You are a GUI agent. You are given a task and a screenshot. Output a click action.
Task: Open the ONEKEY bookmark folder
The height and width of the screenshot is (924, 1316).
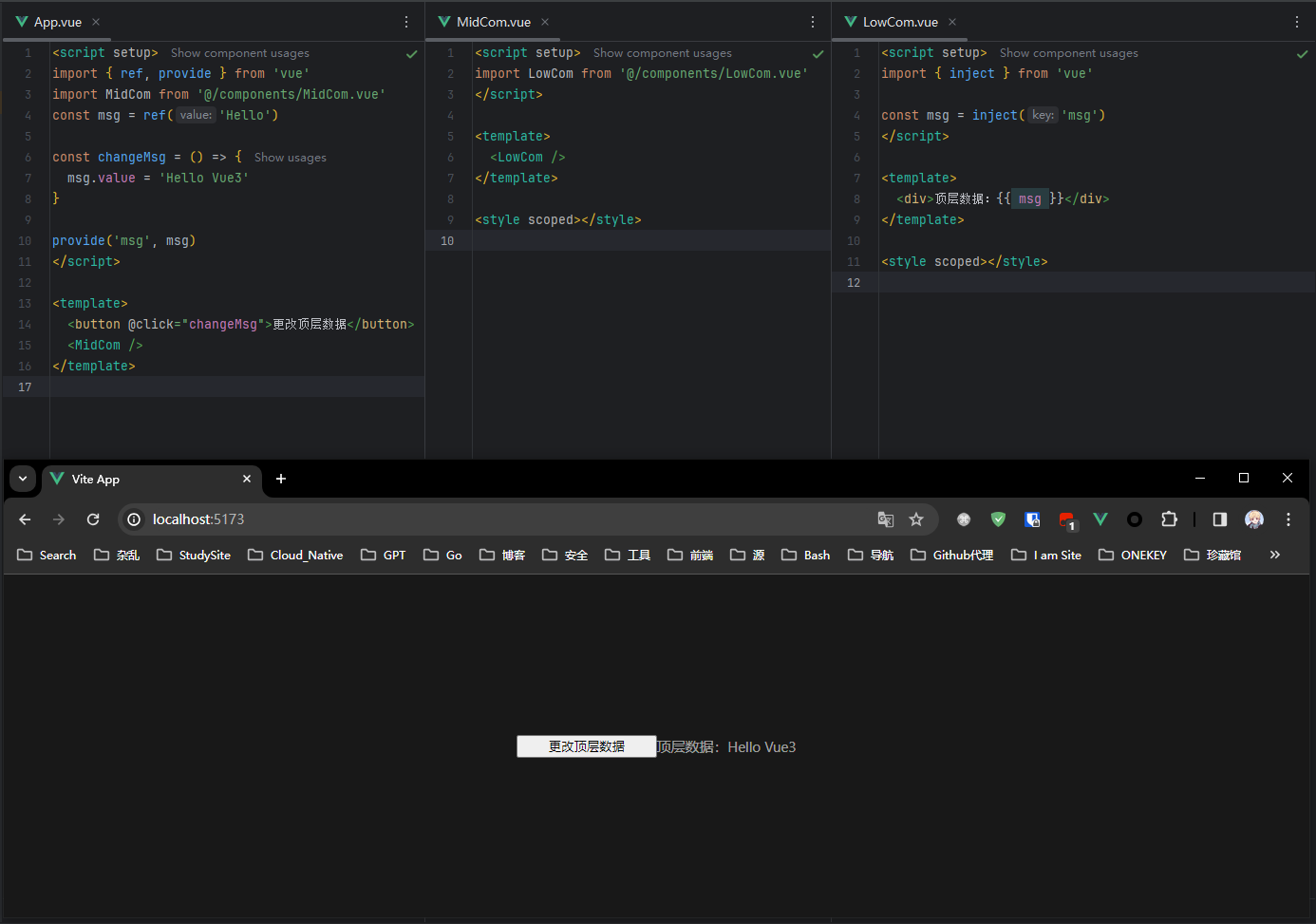coord(1133,555)
